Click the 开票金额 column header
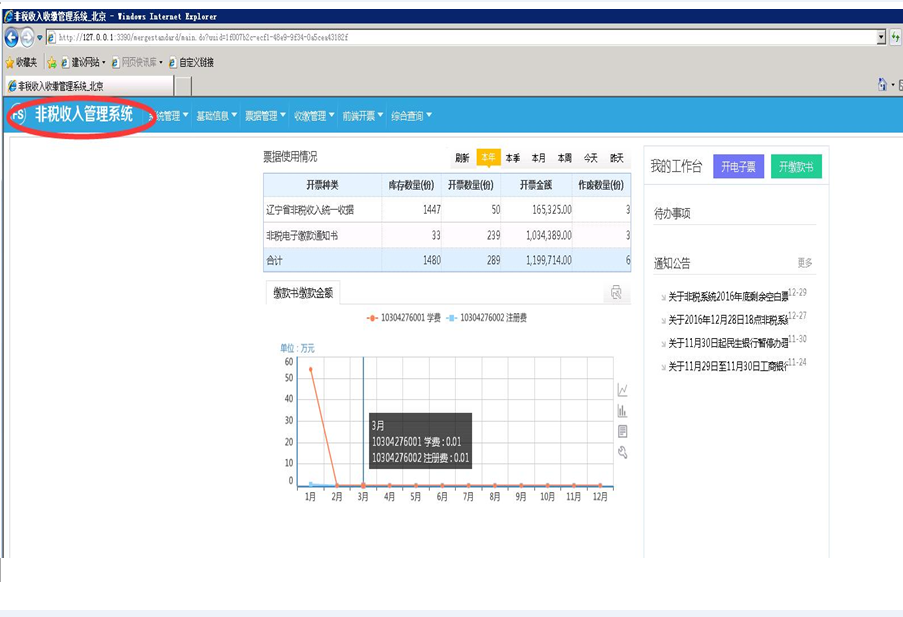The height and width of the screenshot is (617, 903). [x=536, y=185]
